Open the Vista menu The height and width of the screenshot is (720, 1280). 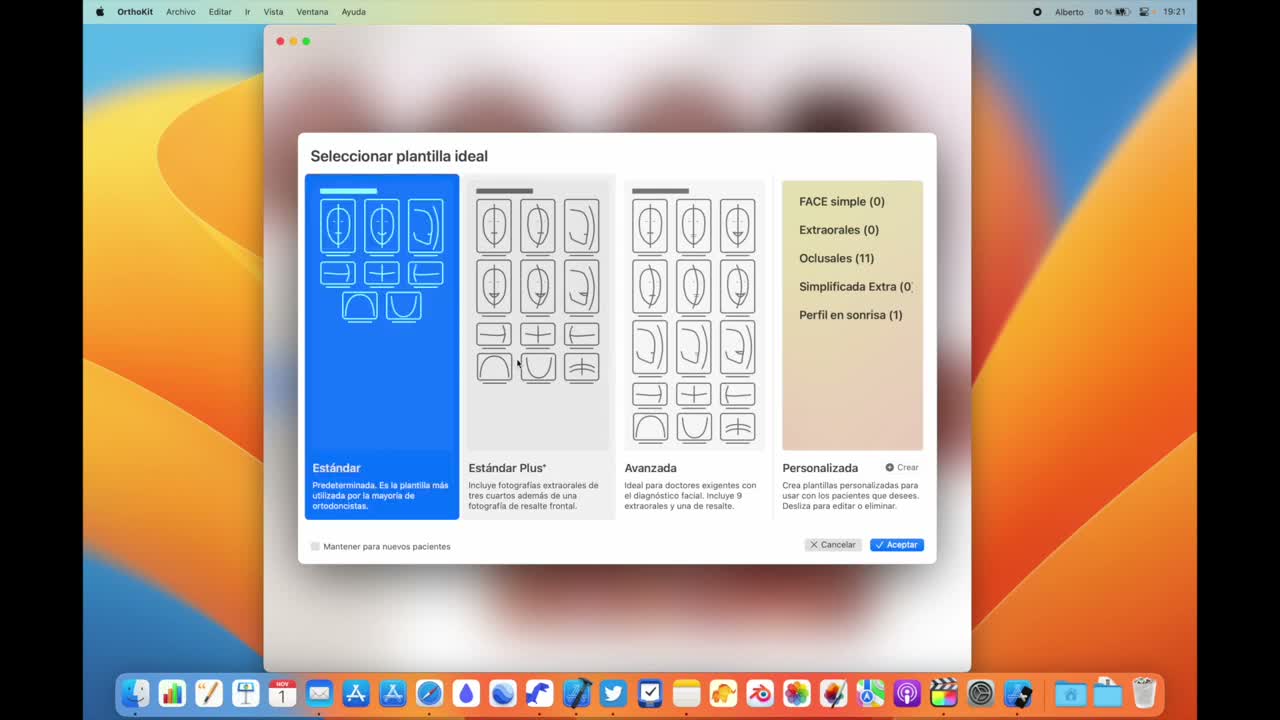[x=273, y=12]
